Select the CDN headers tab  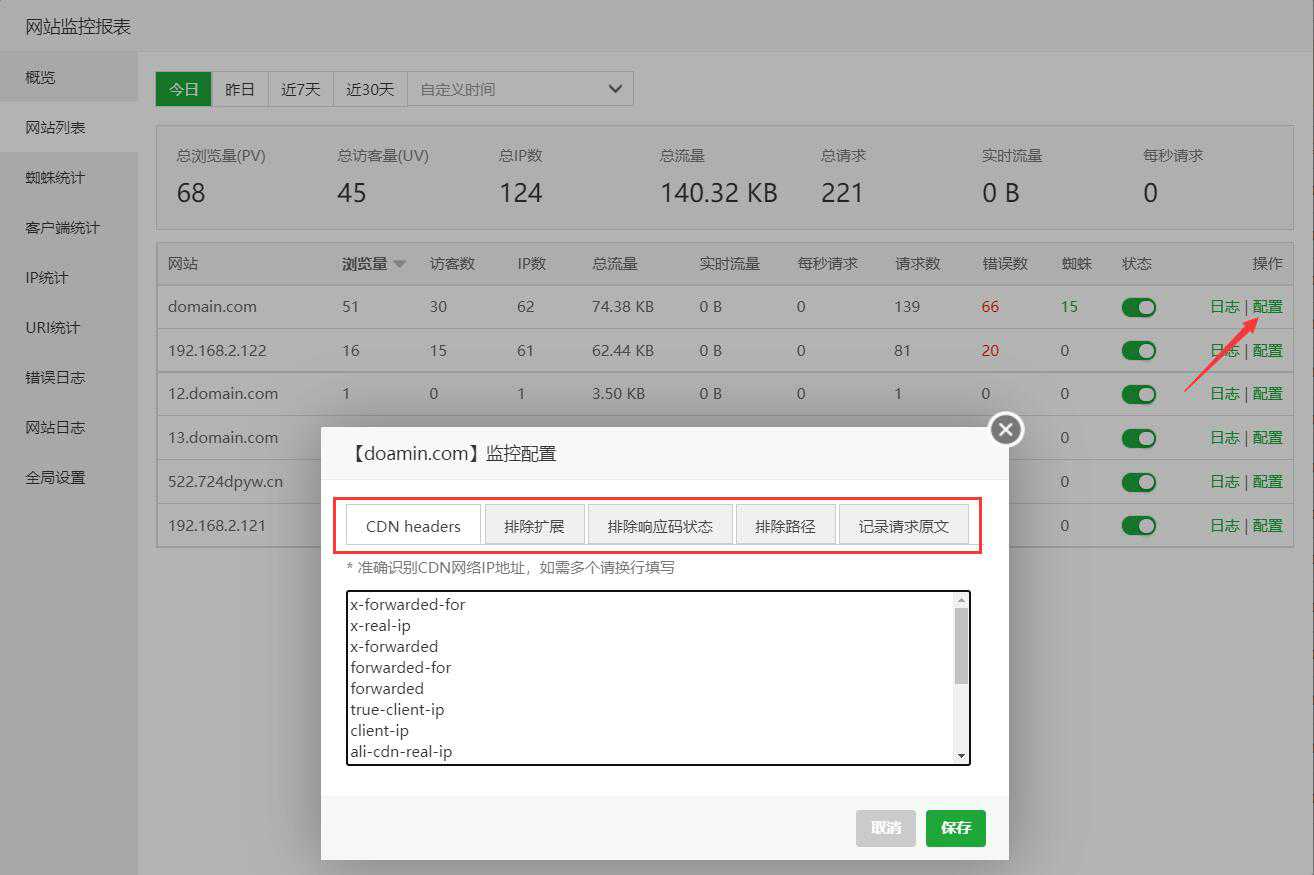(413, 525)
